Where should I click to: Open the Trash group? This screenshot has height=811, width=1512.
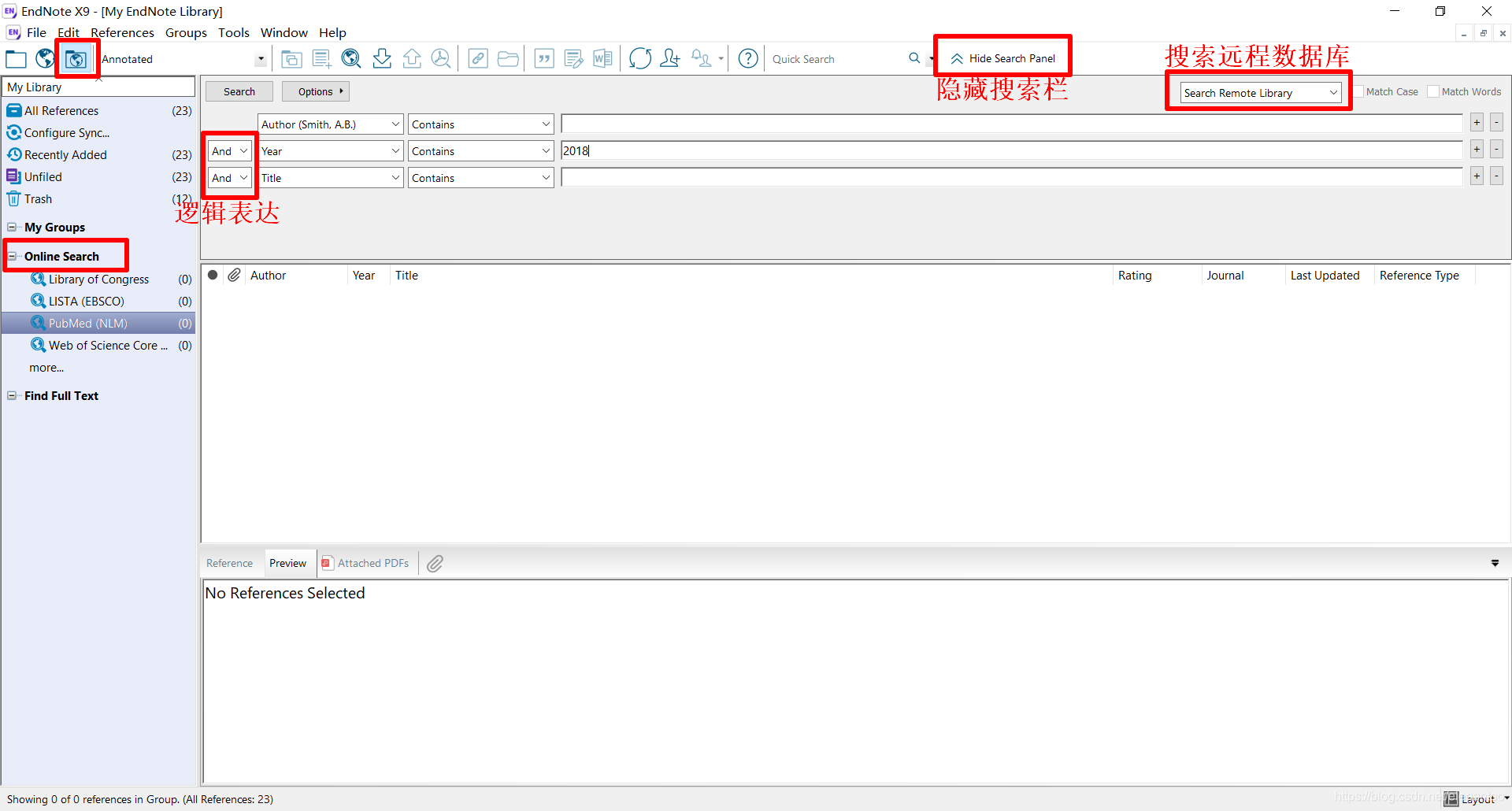point(98,199)
